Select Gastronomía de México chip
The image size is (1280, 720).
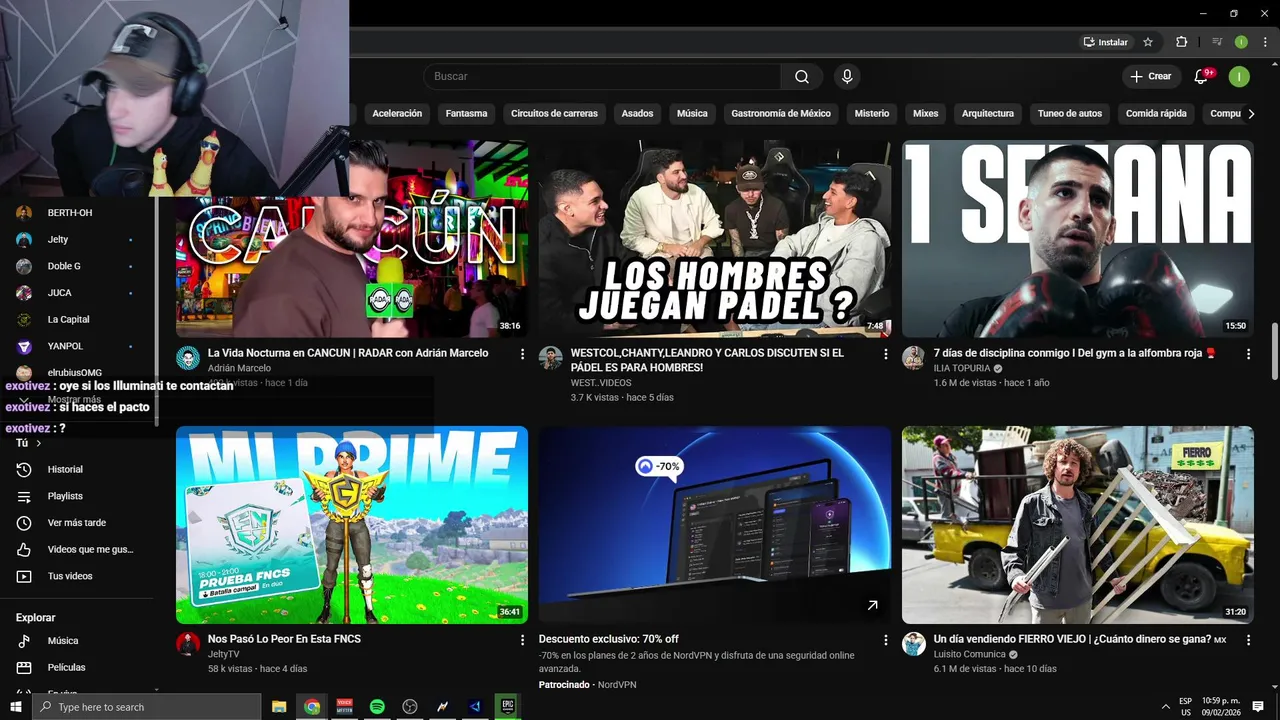781,114
